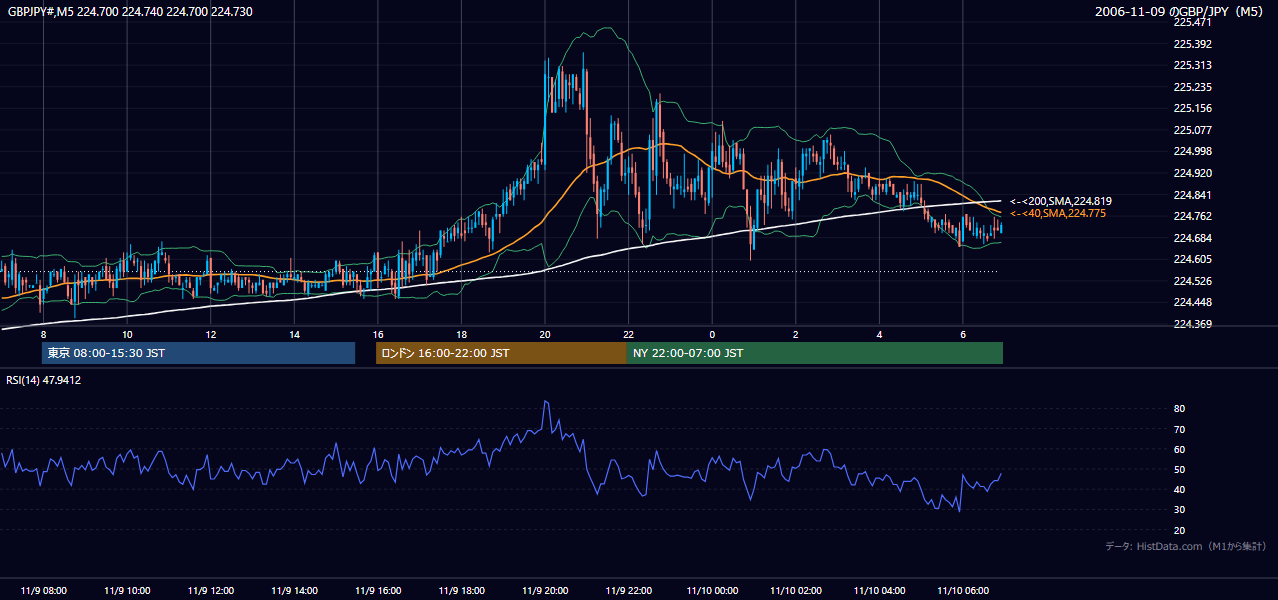Click the 224.448 price axis value
The width and height of the screenshot is (1278, 600).
coord(1192,302)
